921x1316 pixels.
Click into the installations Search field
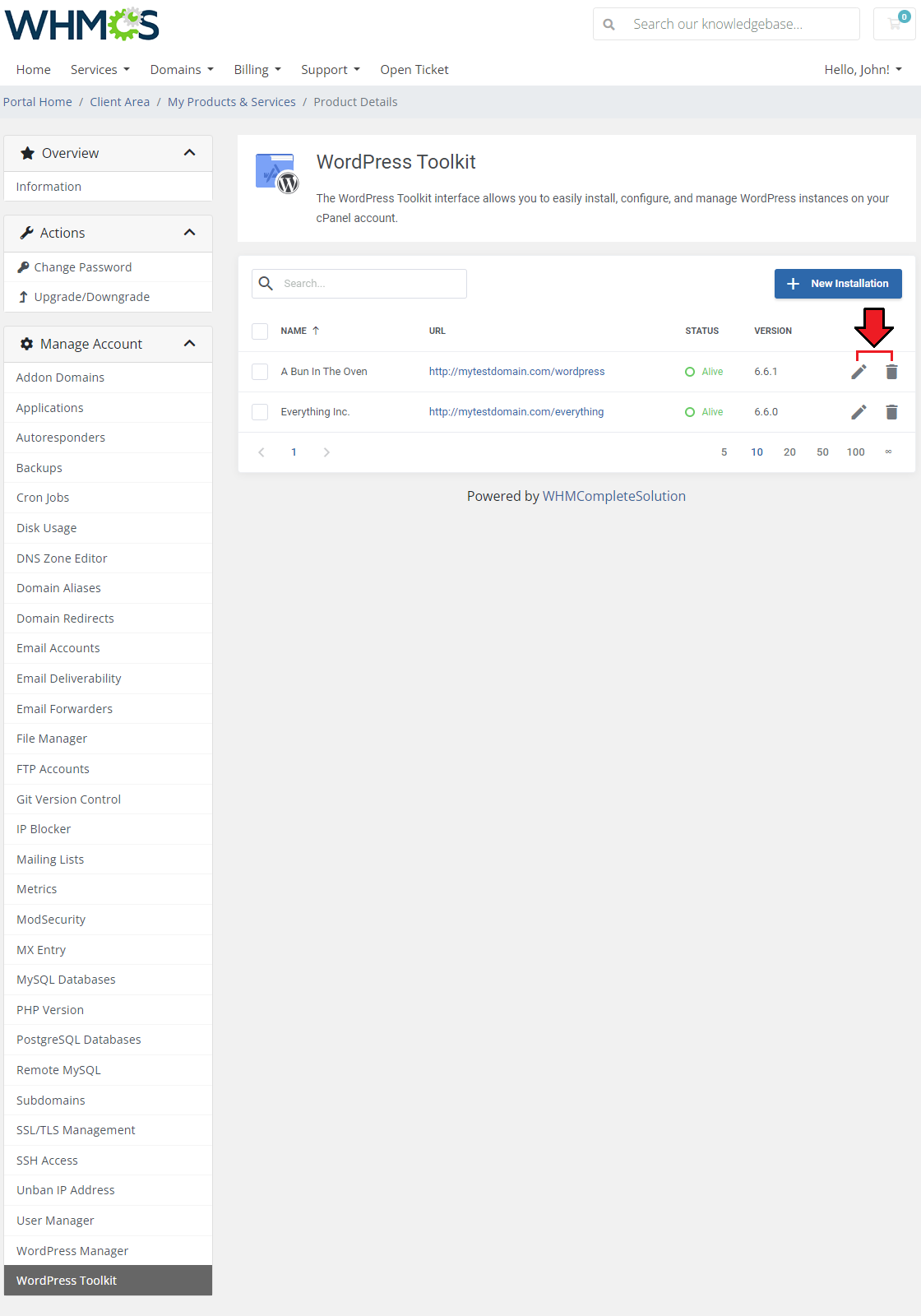[359, 284]
